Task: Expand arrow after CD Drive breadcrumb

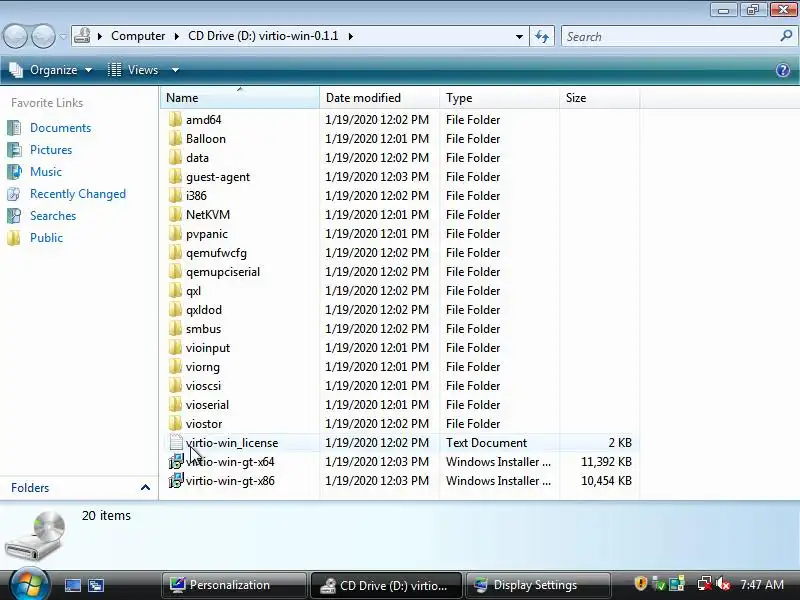Action: [351, 36]
